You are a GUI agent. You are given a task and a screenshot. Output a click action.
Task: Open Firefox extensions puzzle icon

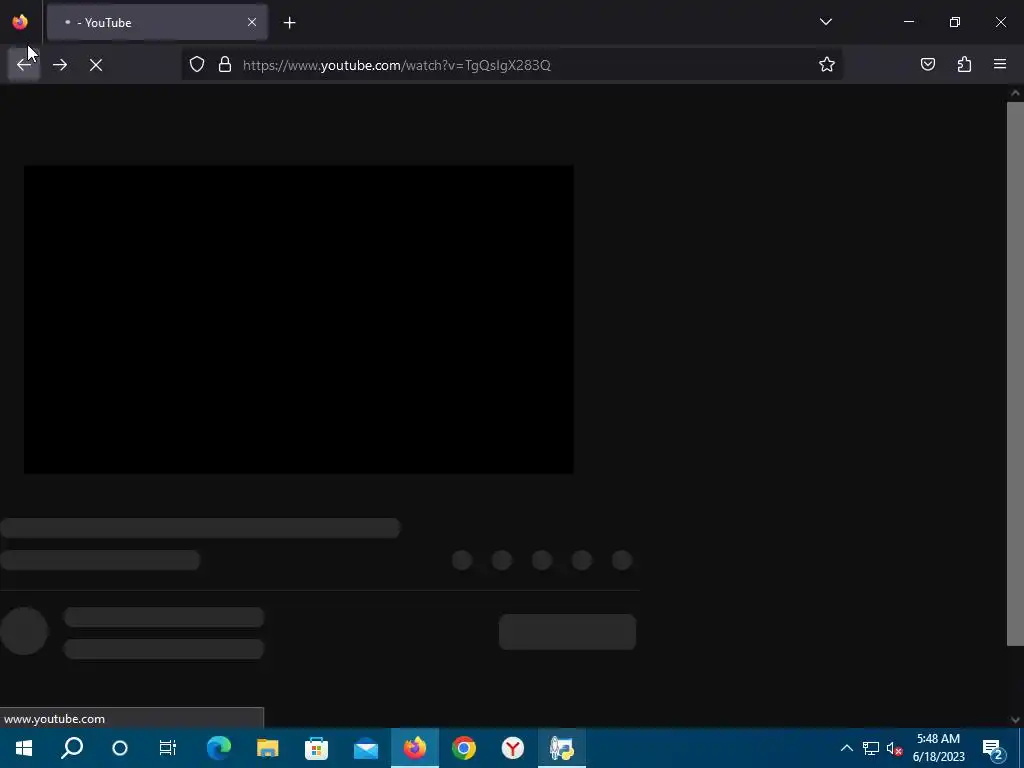964,64
